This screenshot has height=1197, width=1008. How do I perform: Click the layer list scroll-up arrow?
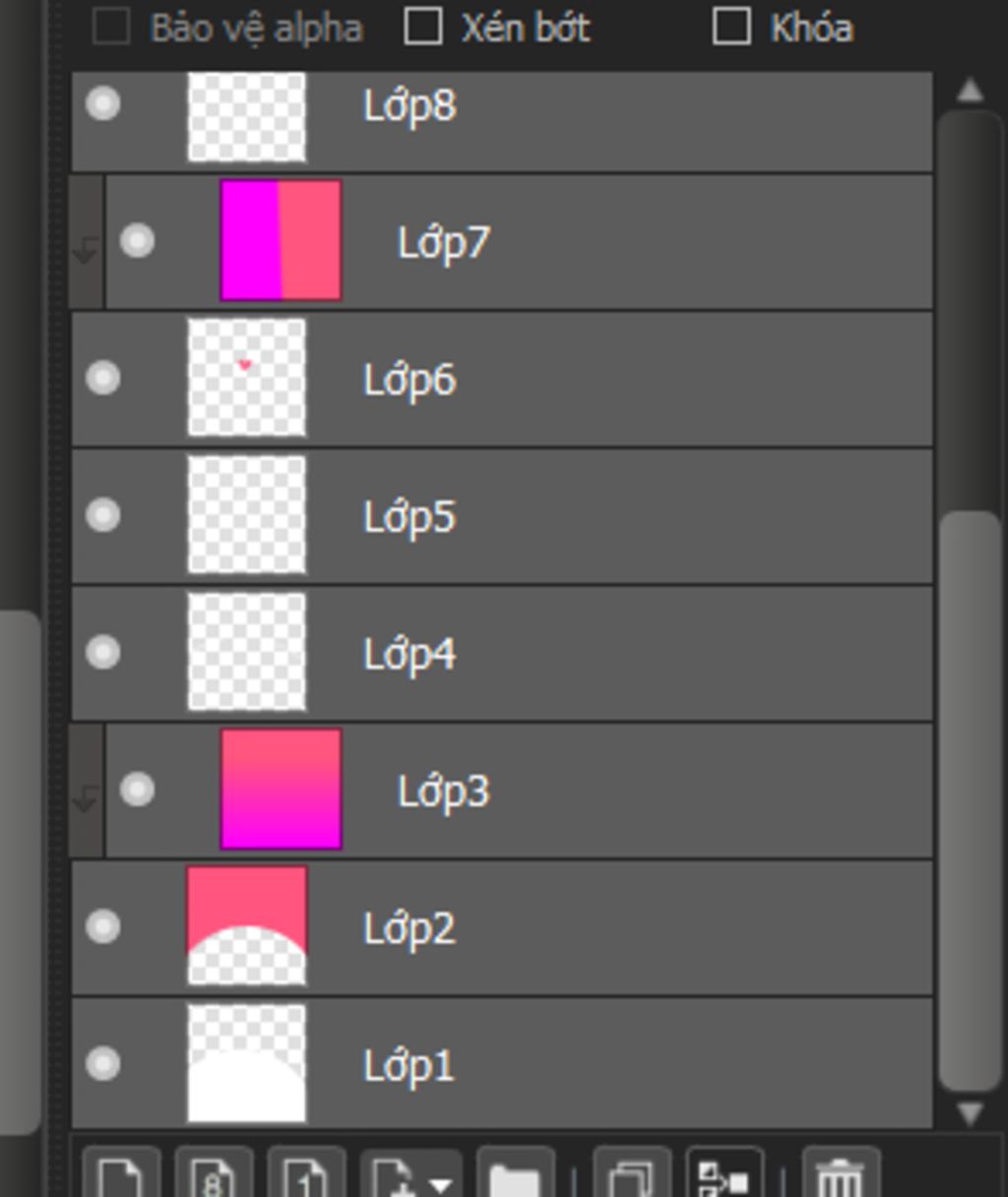[x=970, y=91]
